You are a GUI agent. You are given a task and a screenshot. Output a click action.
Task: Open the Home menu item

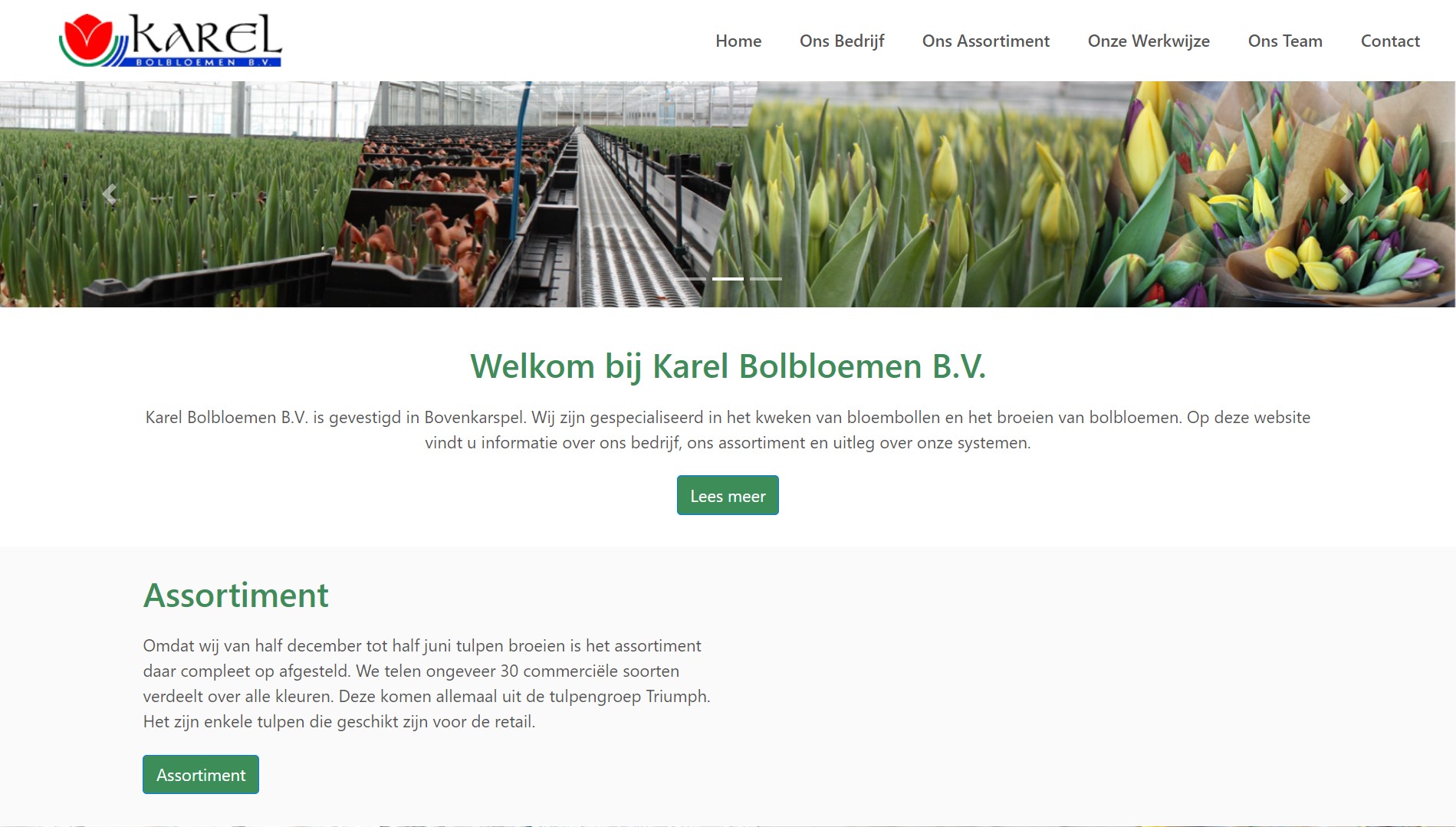click(x=738, y=41)
